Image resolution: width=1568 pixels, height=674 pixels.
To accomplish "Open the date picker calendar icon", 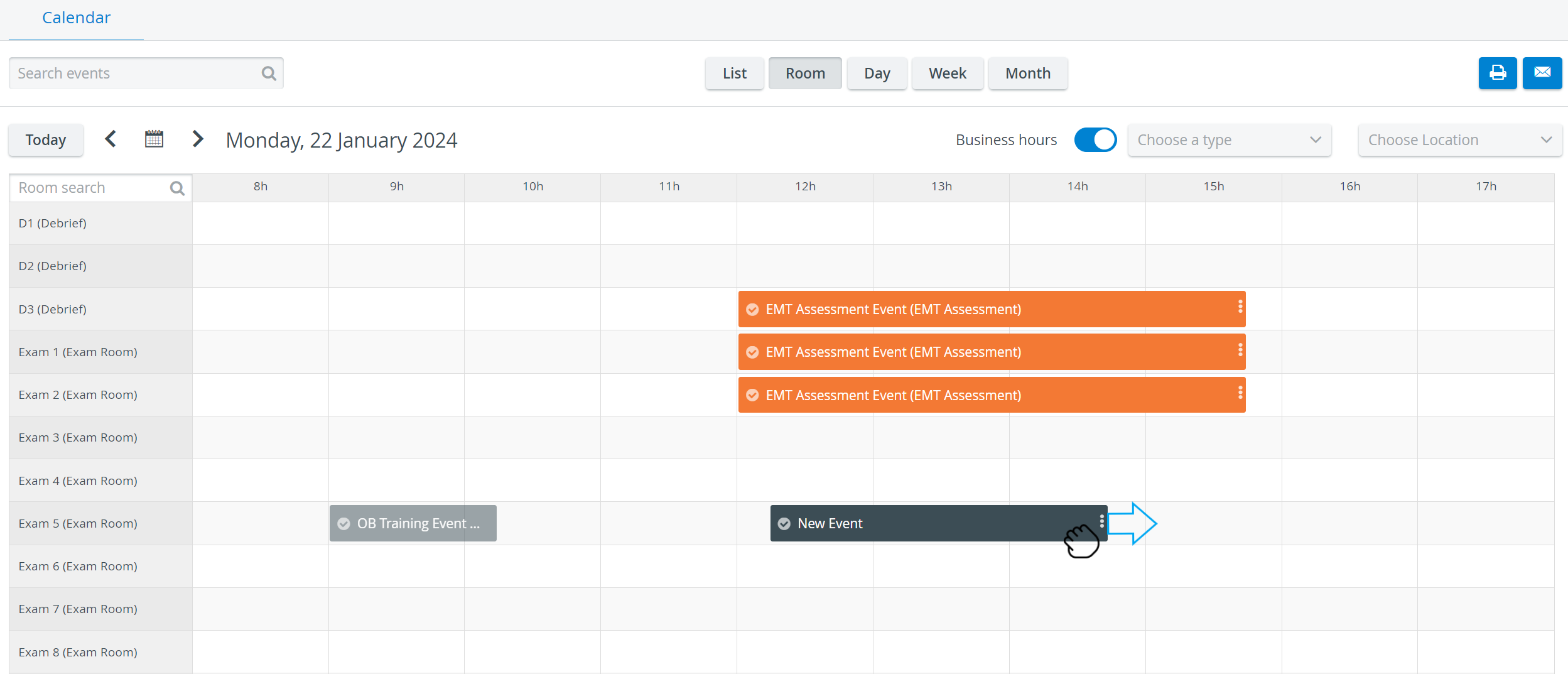I will (154, 139).
